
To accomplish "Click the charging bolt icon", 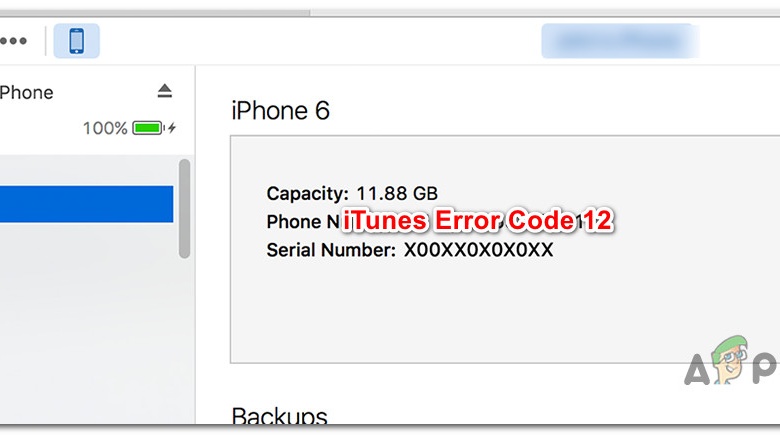I will coord(172,128).
